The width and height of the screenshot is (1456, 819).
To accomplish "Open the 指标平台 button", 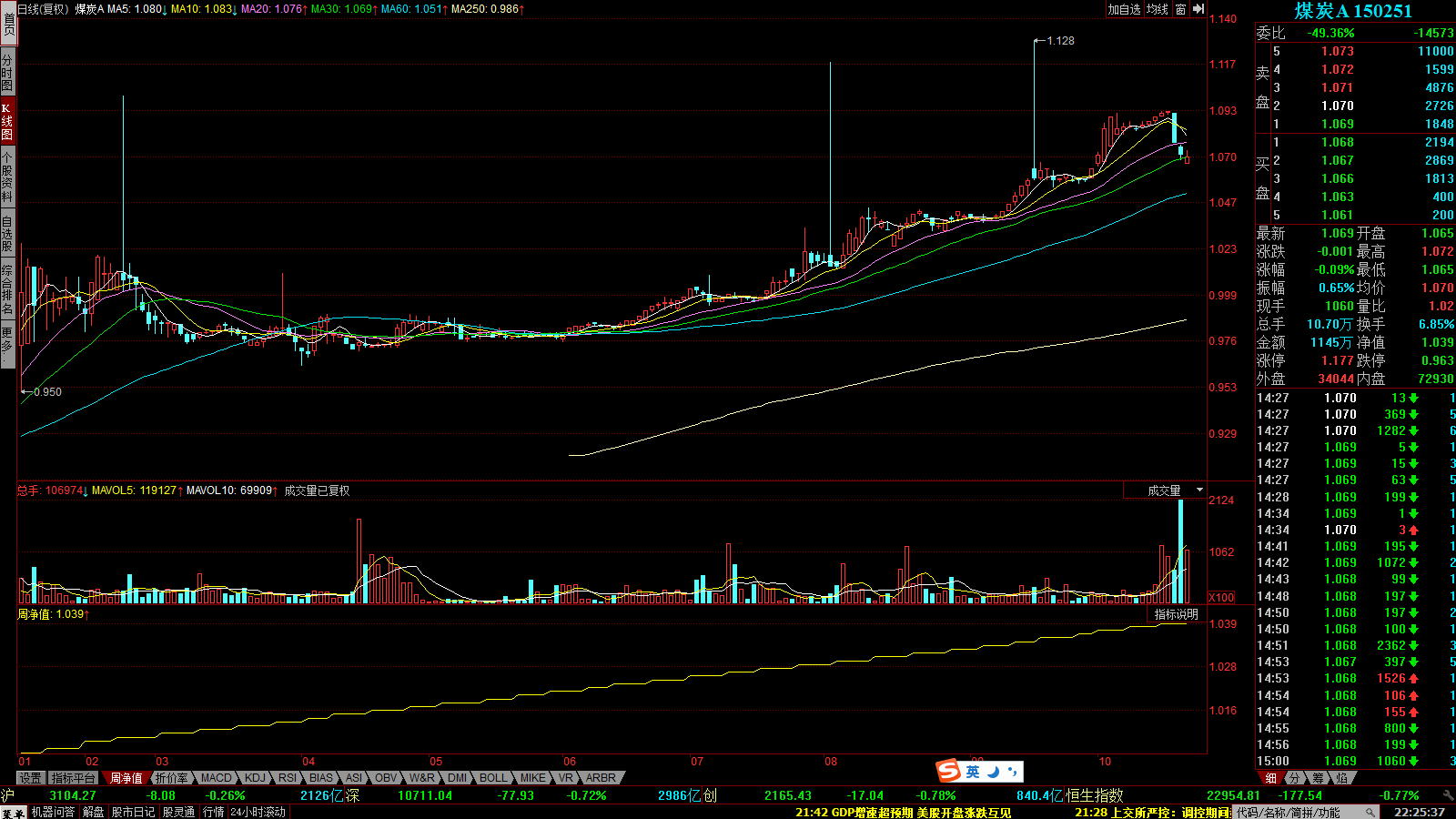I will click(x=73, y=778).
